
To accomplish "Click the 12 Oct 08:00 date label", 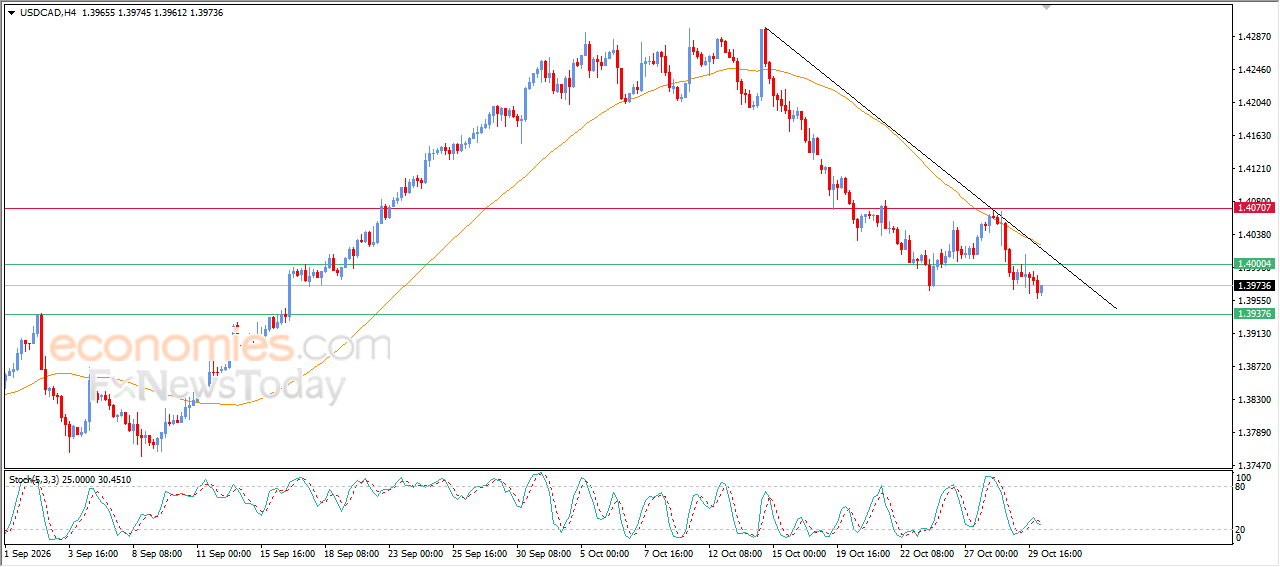I will 735,553.
